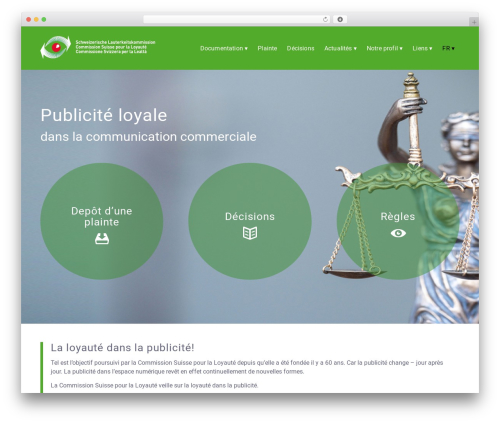This screenshot has width=500, height=423.
Task: Close the window with the red button
Action: (x=29, y=19)
